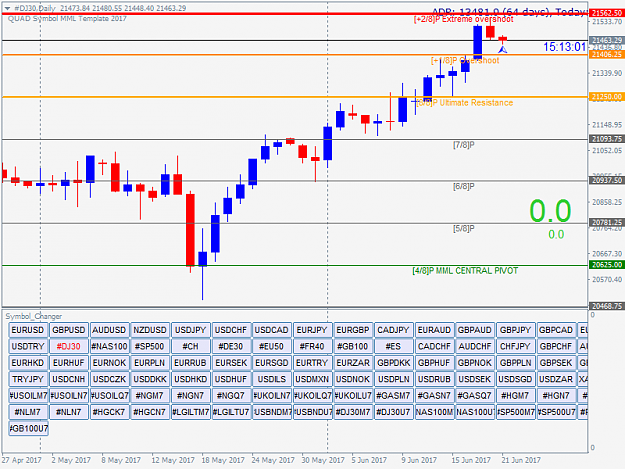The image size is (625, 469).
Task: Select the 21406.25 orange price label
Action: click(607, 55)
